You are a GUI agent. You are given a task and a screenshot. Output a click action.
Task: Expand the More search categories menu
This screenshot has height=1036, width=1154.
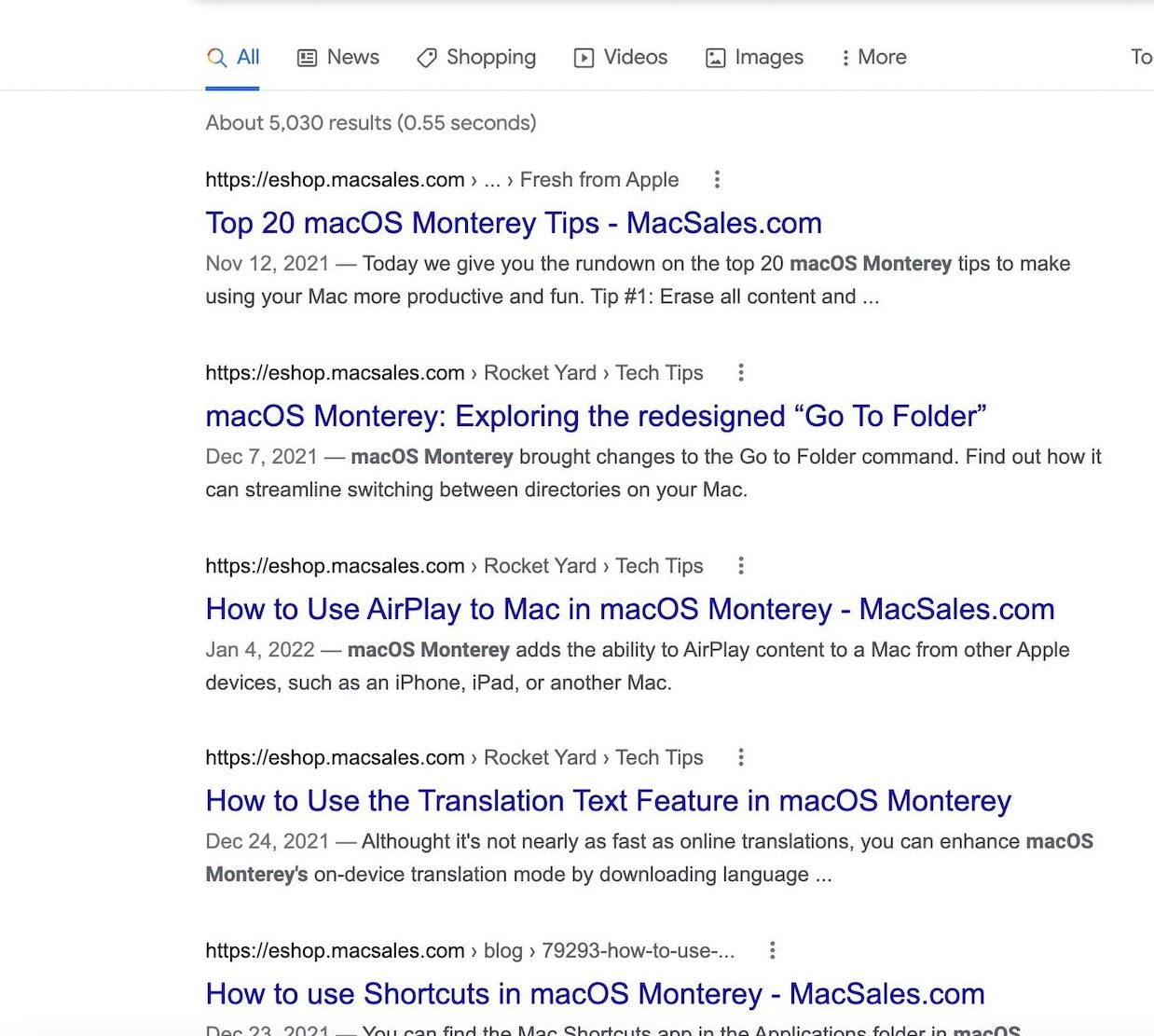tap(873, 58)
